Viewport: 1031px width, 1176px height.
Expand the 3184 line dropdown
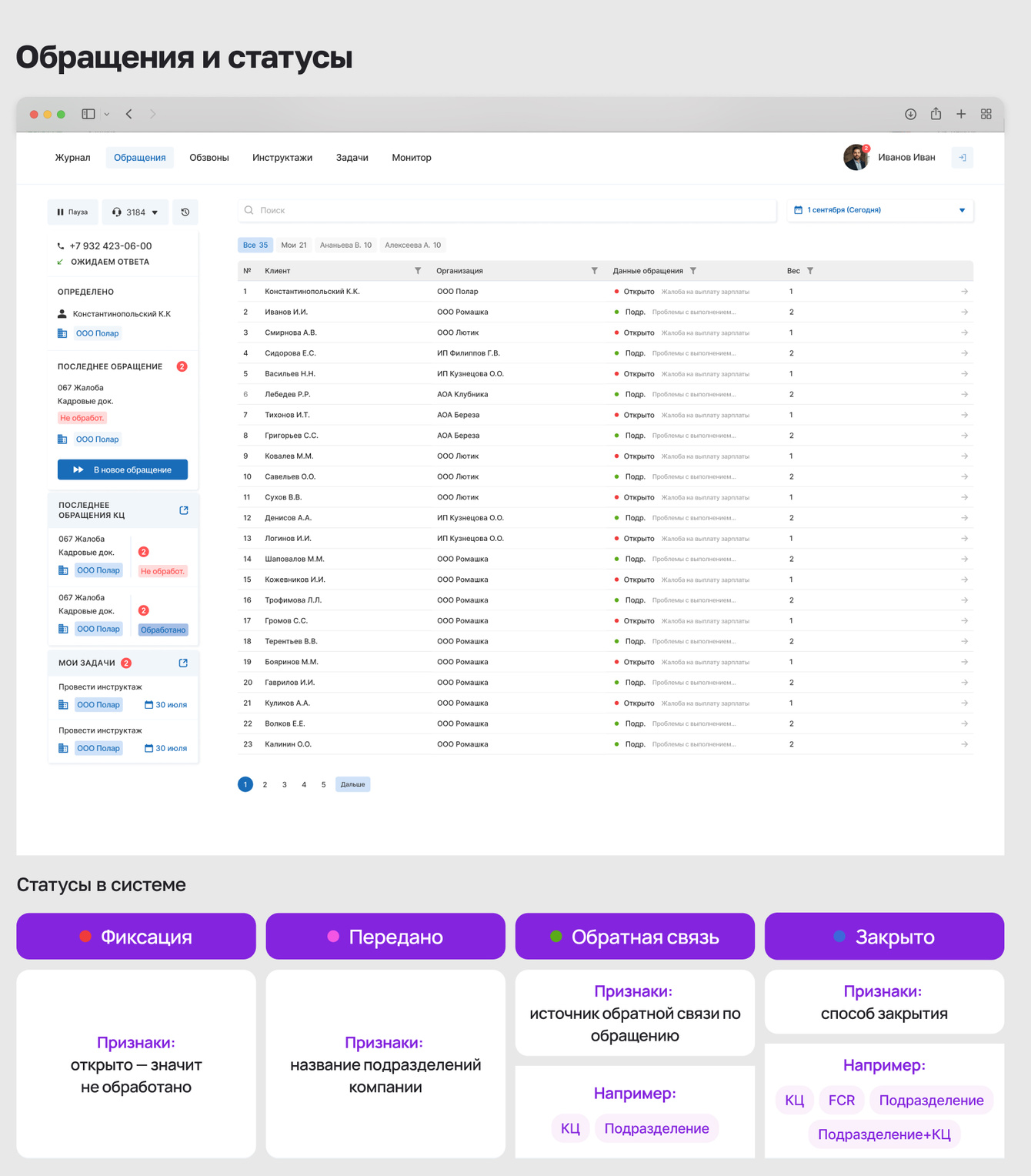pos(135,212)
